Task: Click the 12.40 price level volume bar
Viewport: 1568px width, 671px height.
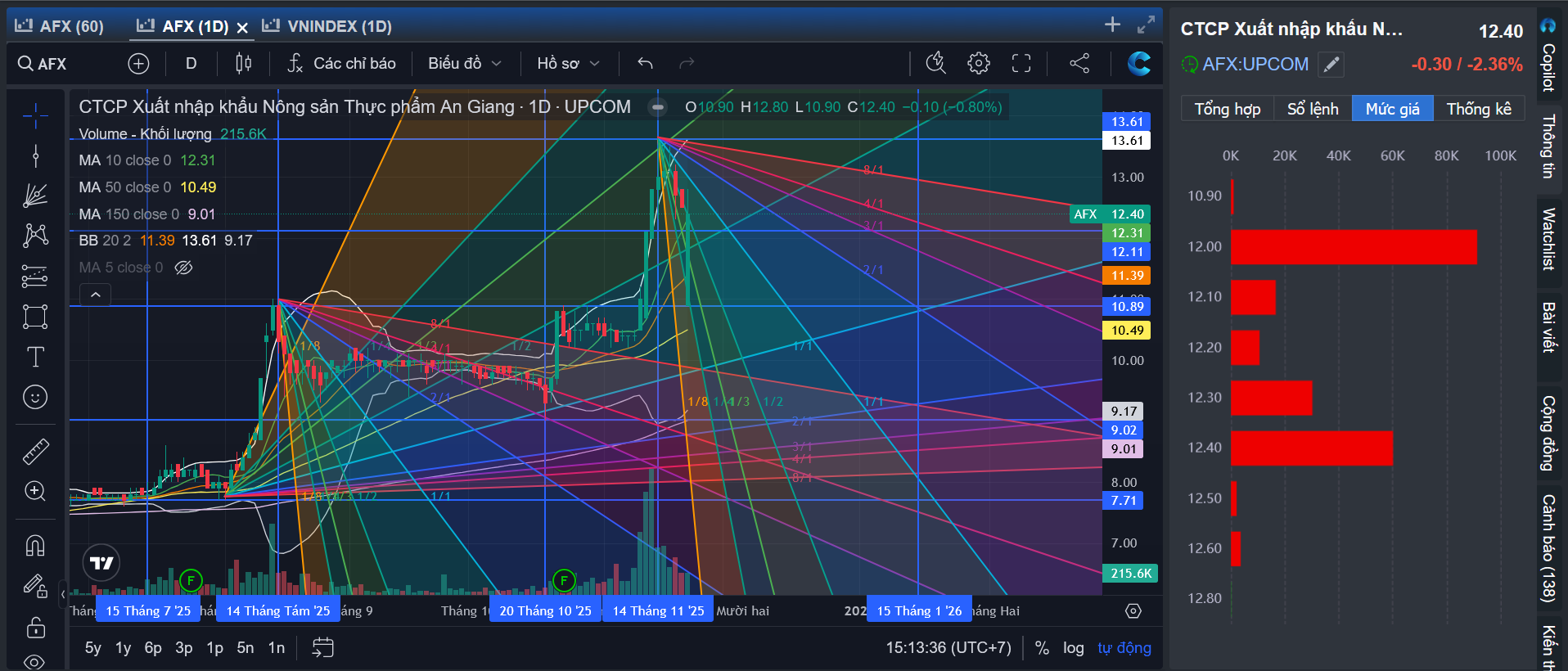Action: [x=1312, y=448]
